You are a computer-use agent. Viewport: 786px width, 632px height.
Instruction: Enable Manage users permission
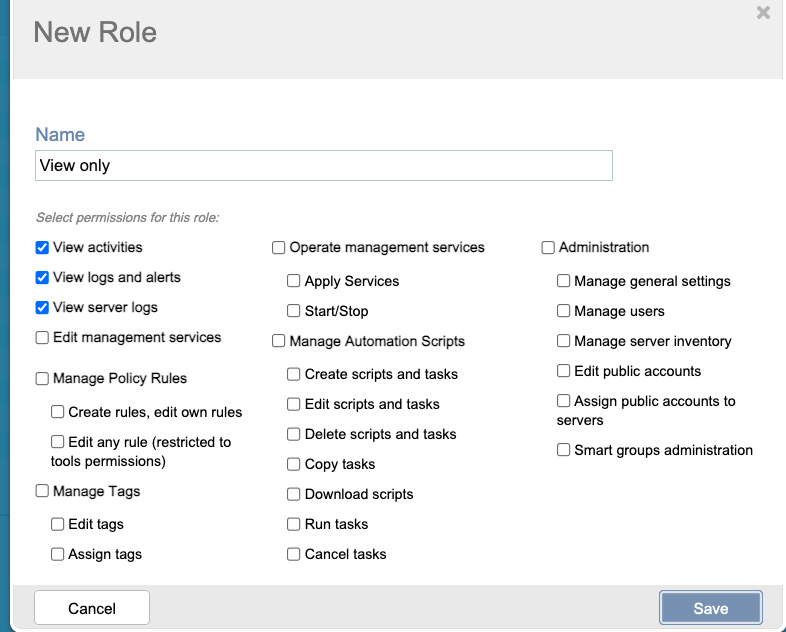(x=564, y=311)
